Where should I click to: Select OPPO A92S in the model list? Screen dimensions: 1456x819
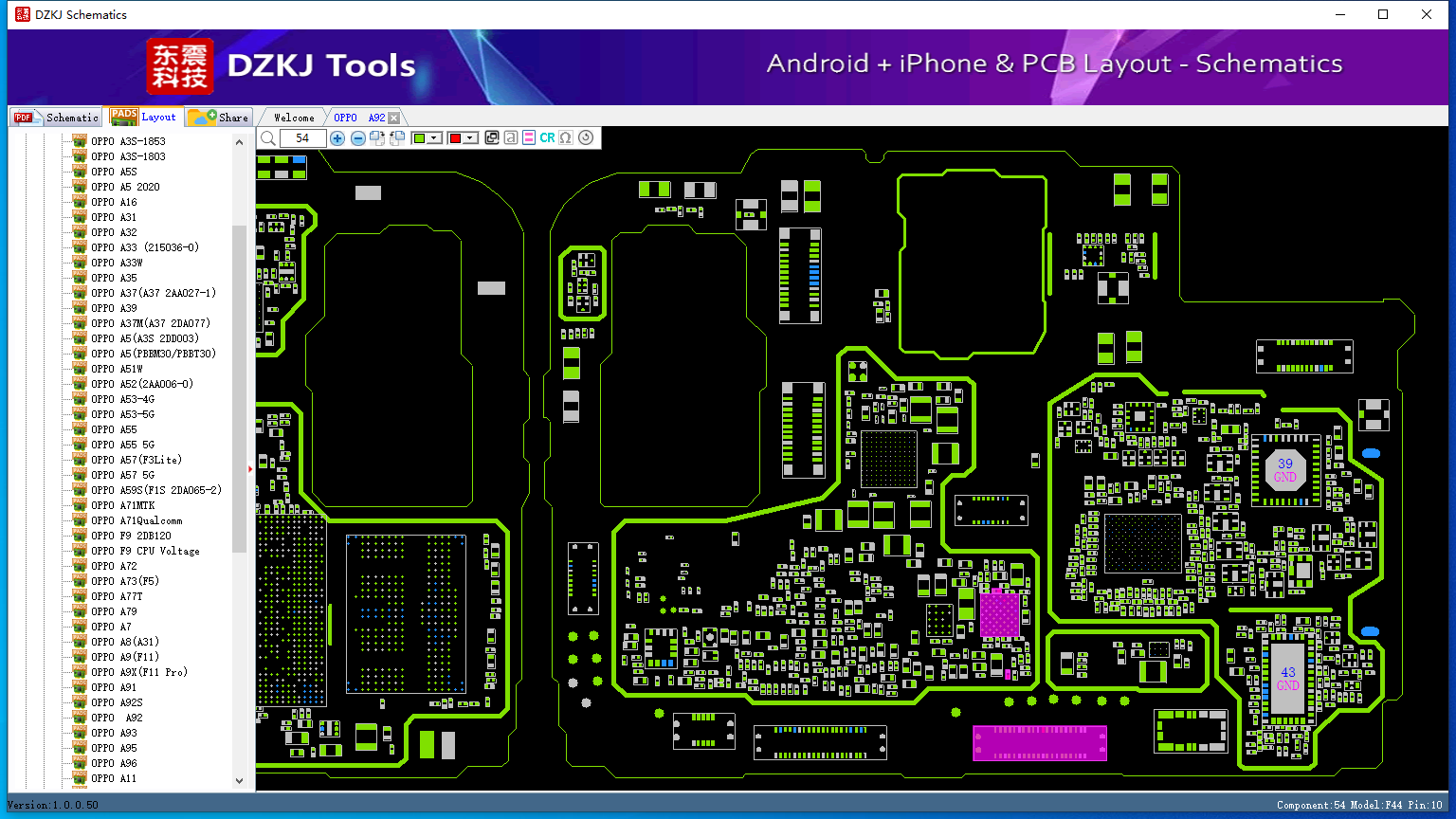tap(117, 702)
